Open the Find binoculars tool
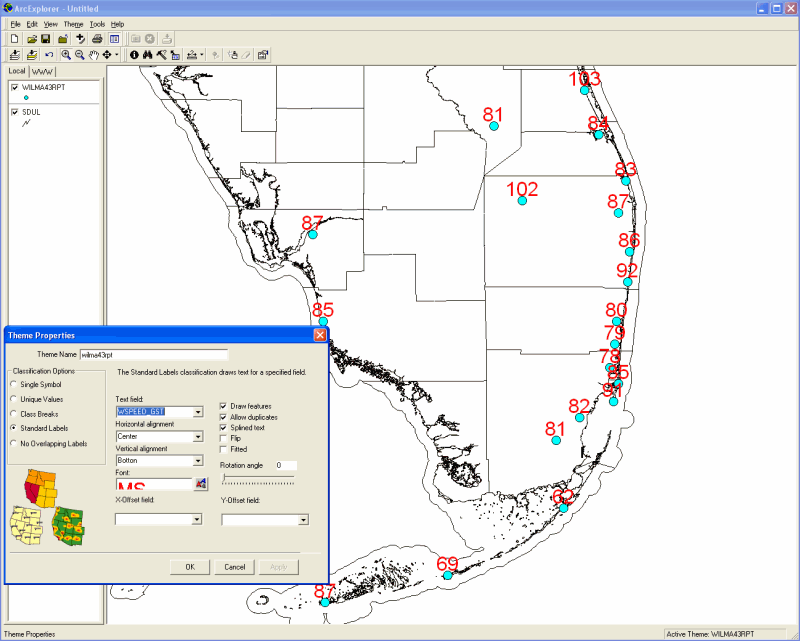This screenshot has width=800, height=641. (x=147, y=54)
